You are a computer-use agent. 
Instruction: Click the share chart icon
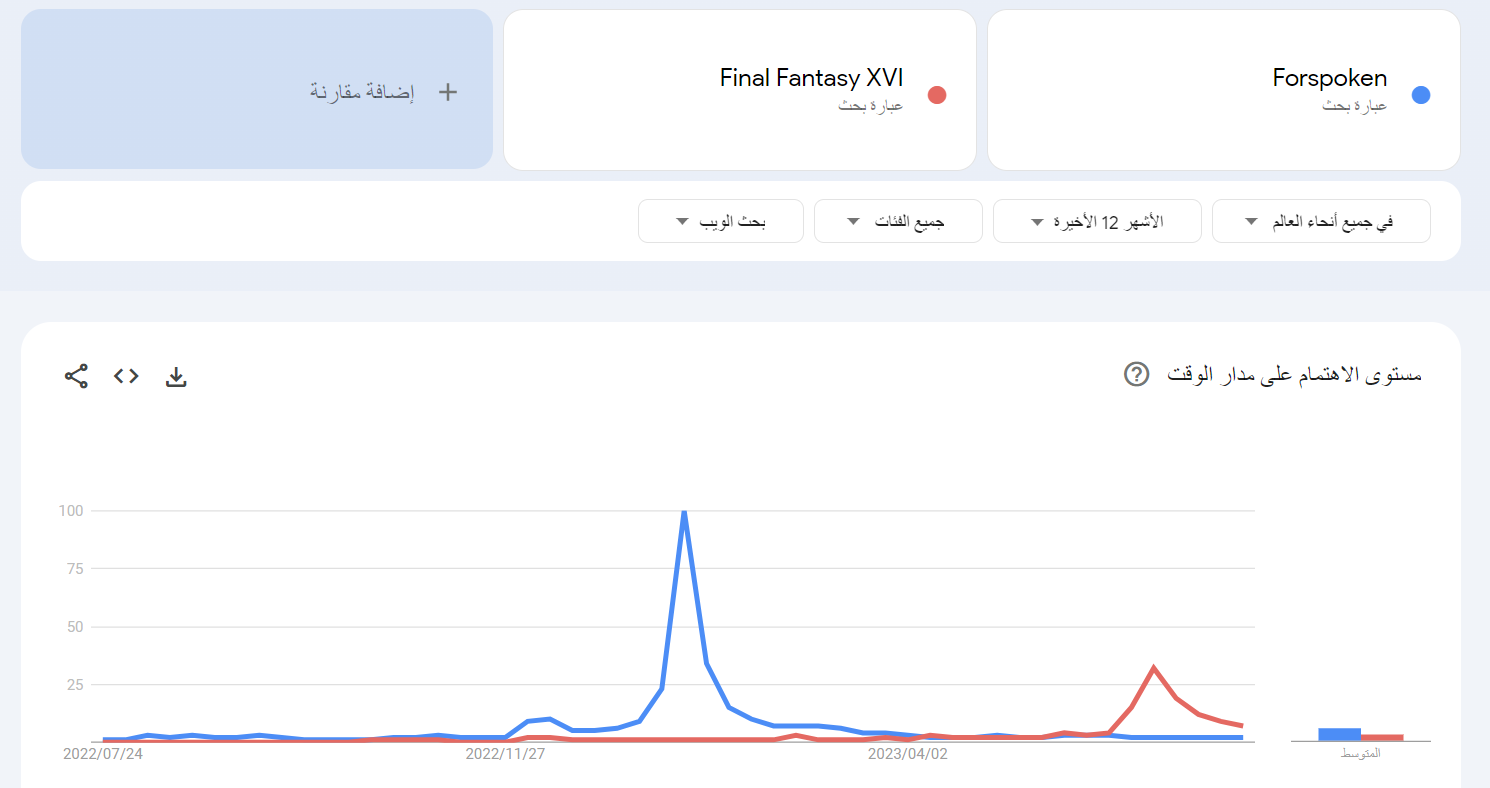(77, 376)
